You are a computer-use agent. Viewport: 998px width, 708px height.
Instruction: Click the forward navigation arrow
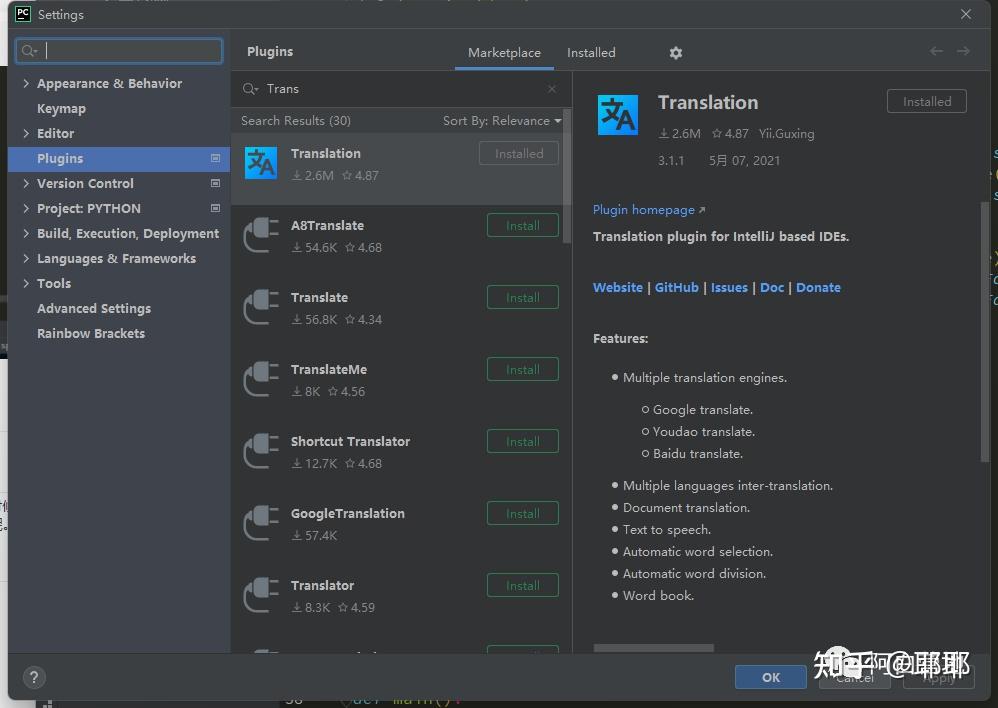click(x=963, y=51)
